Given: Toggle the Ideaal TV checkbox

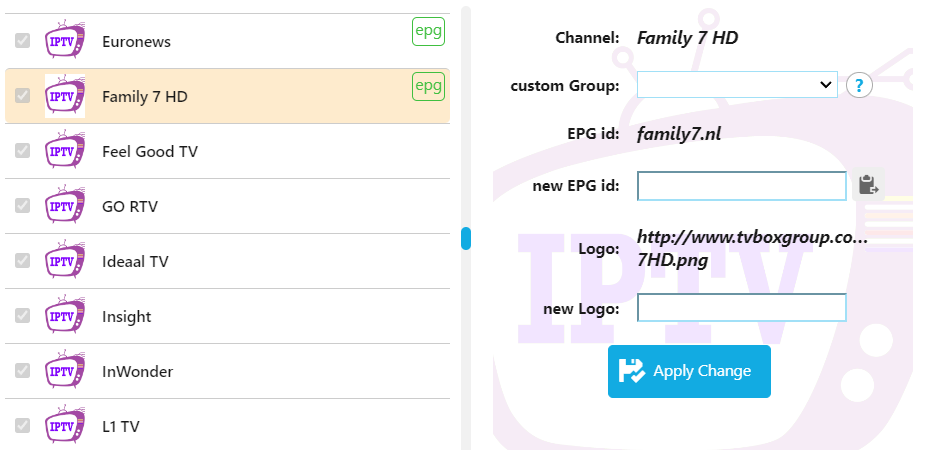Looking at the screenshot, I should click(x=22, y=261).
